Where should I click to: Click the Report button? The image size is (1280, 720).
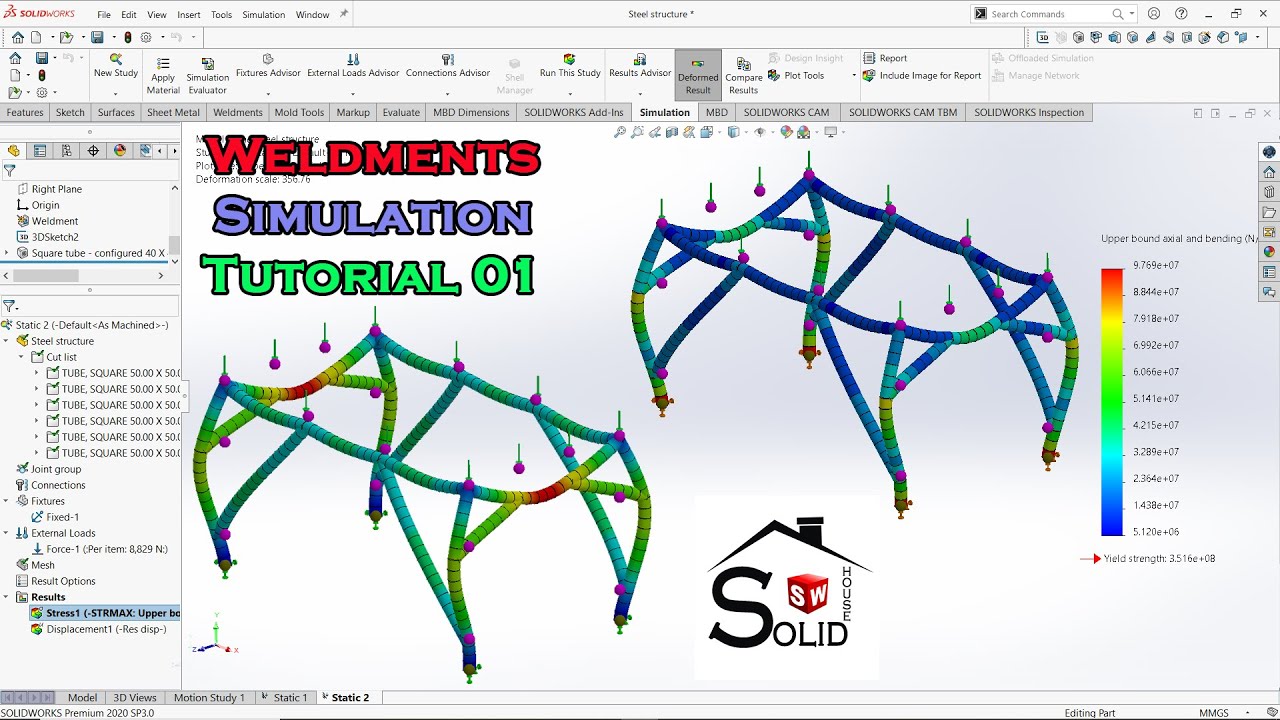pos(886,58)
